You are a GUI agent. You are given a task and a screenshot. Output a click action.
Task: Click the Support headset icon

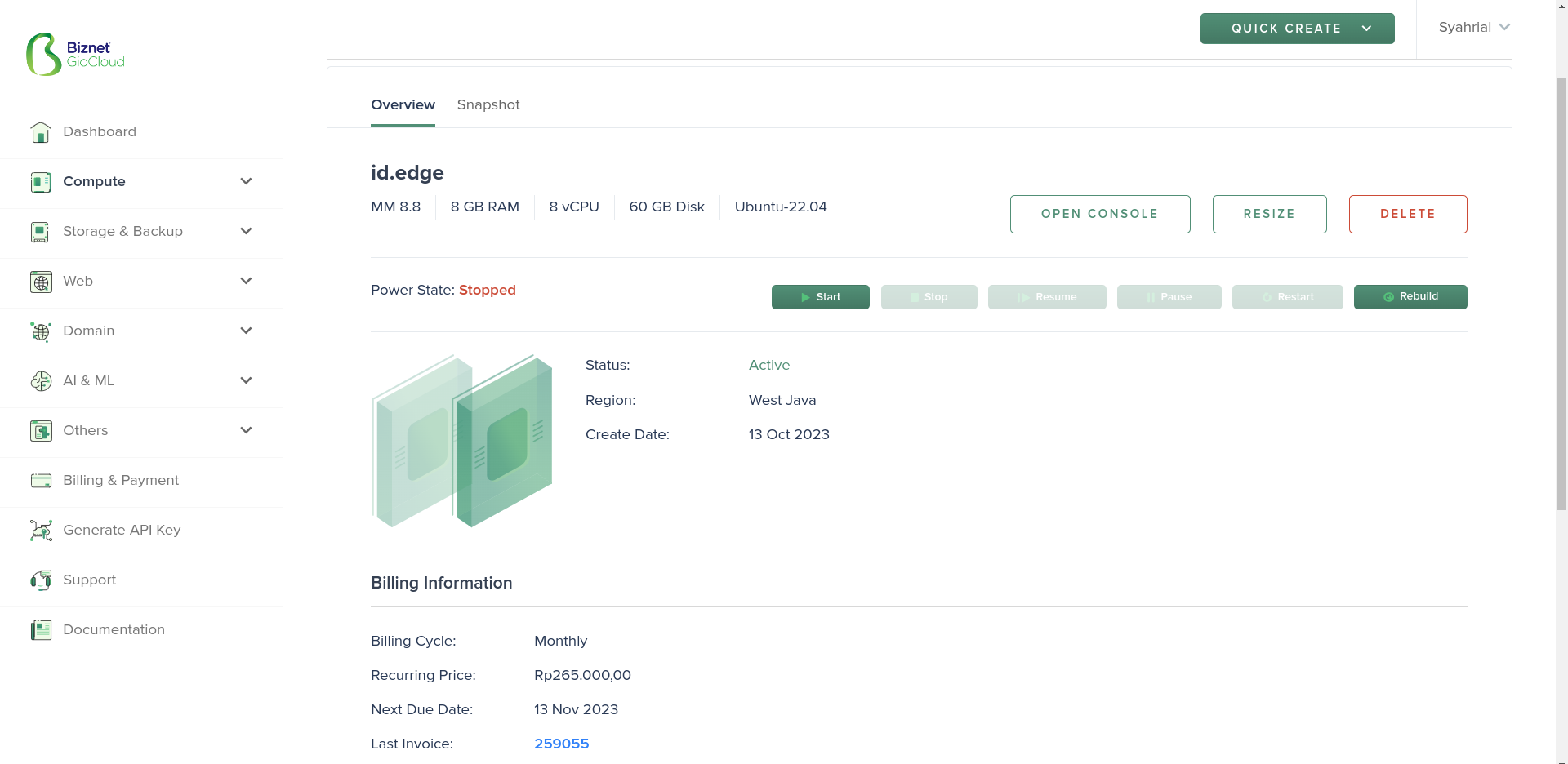pos(41,580)
